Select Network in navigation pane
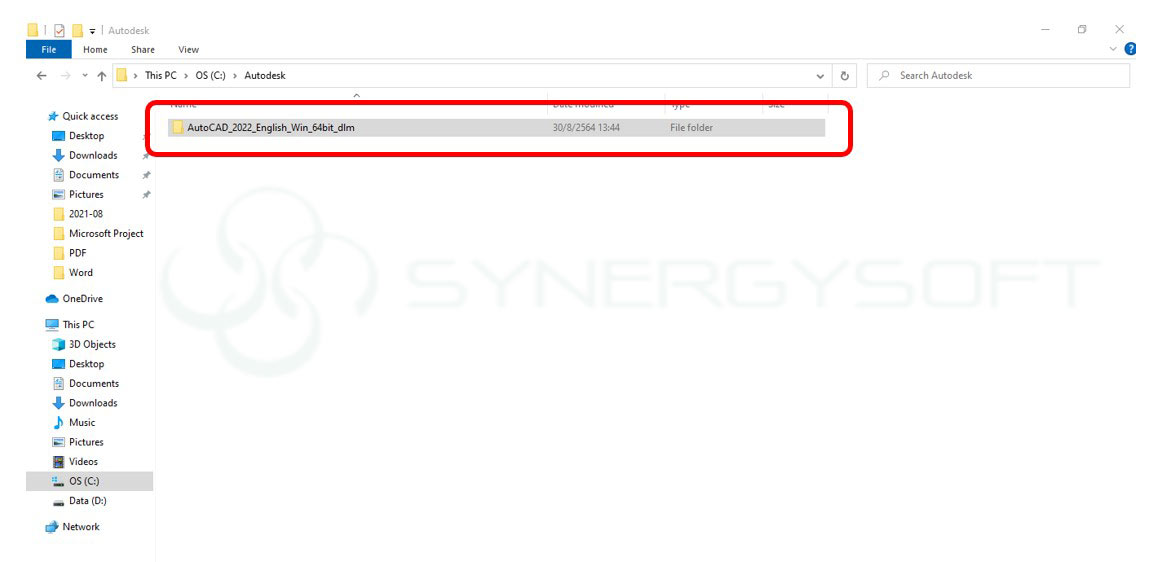 [x=81, y=527]
